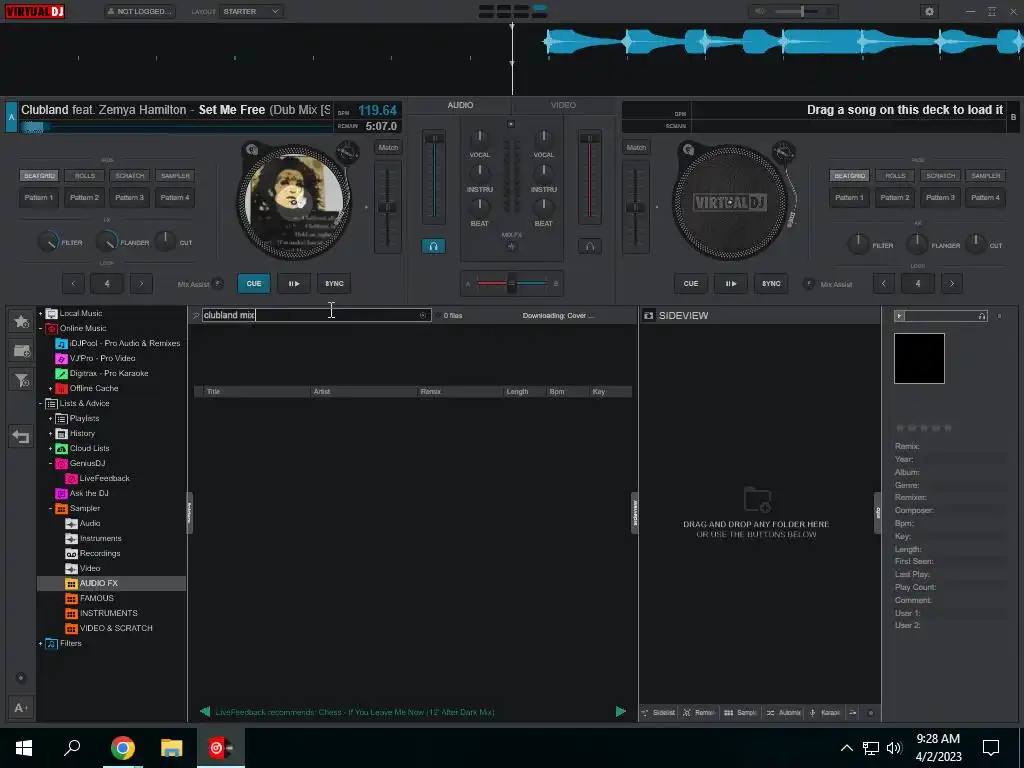The width and height of the screenshot is (1024, 768).
Task: Expand the Local Music tree node
Action: [40, 313]
